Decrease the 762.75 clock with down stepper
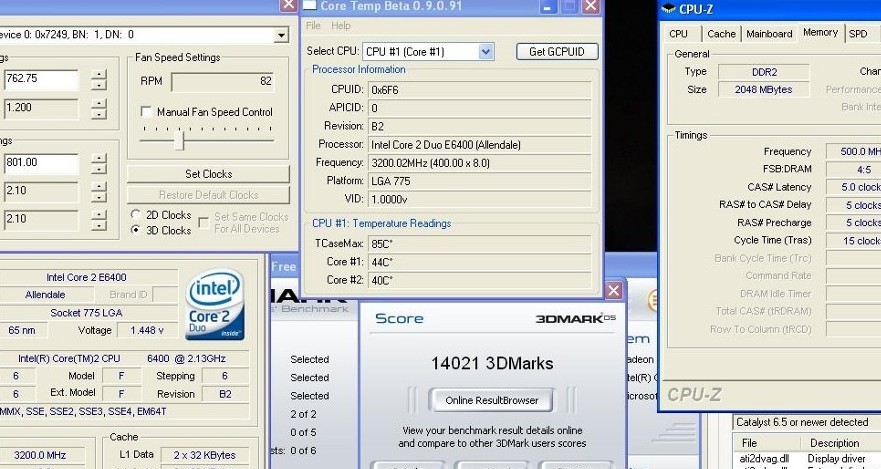The height and width of the screenshot is (469, 881). [99, 85]
